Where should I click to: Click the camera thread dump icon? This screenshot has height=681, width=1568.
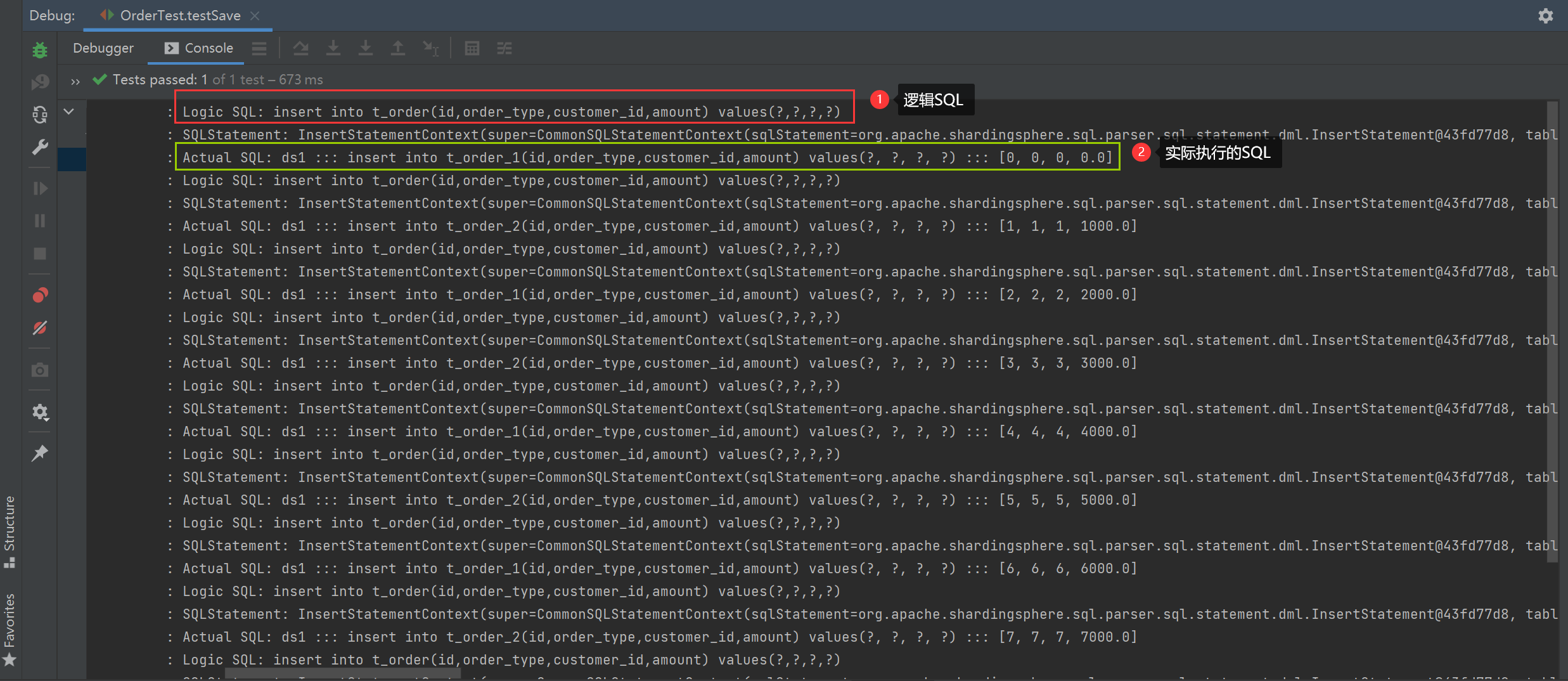pos(40,370)
